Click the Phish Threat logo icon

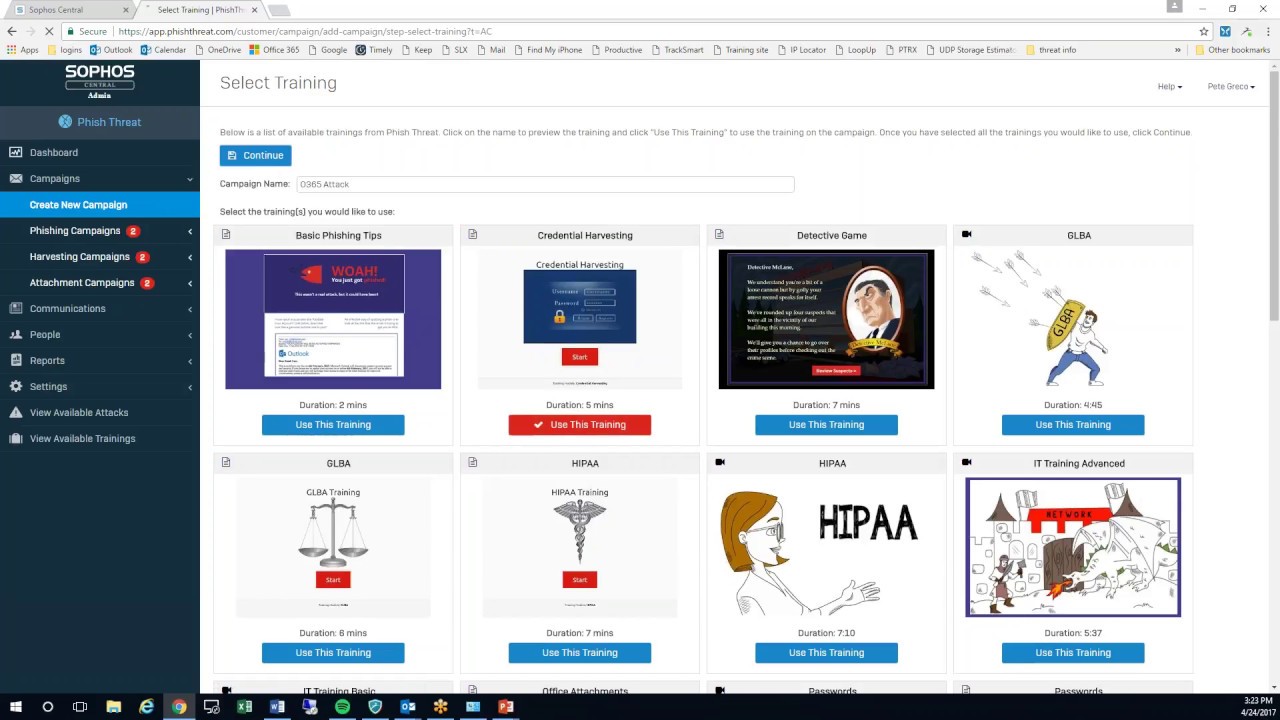click(65, 122)
